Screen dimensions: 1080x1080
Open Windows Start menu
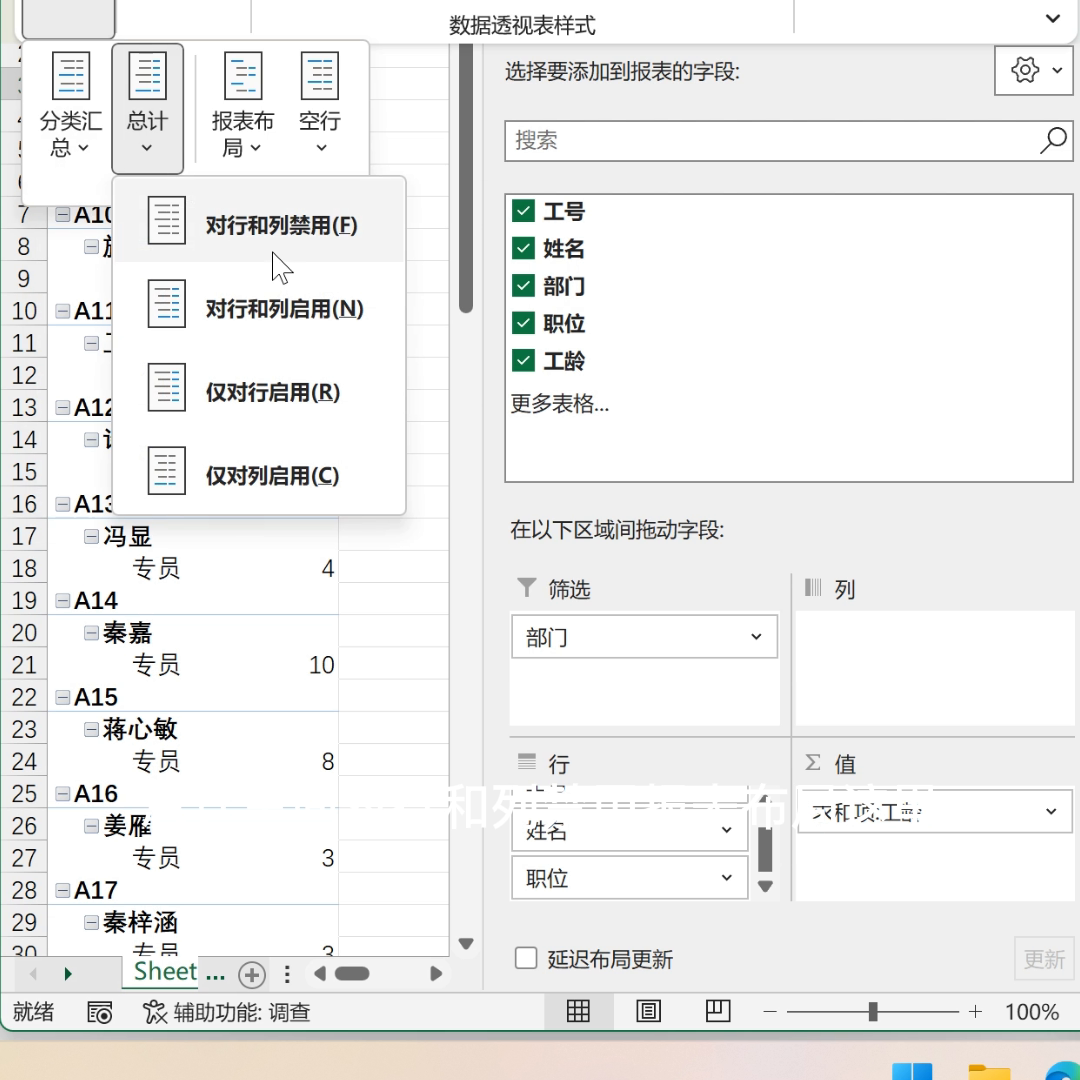point(911,1072)
